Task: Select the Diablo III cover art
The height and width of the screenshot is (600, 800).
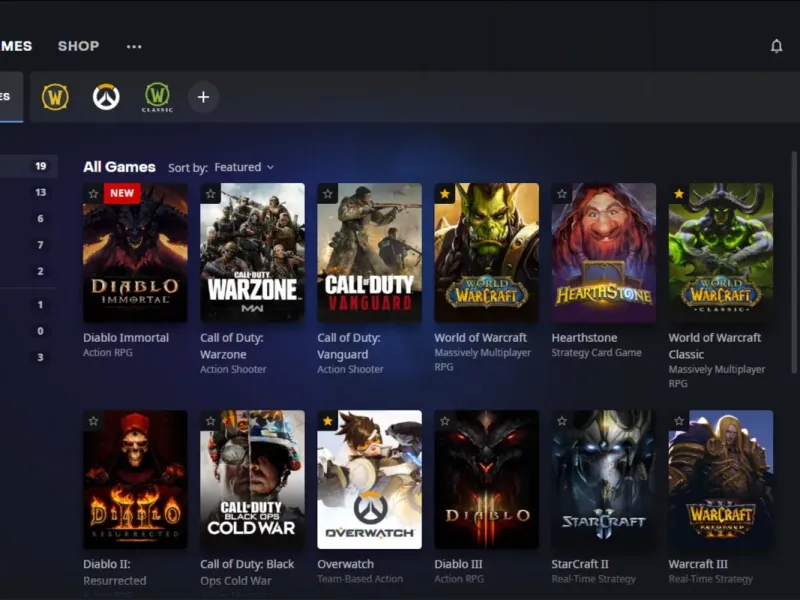Action: click(487, 480)
